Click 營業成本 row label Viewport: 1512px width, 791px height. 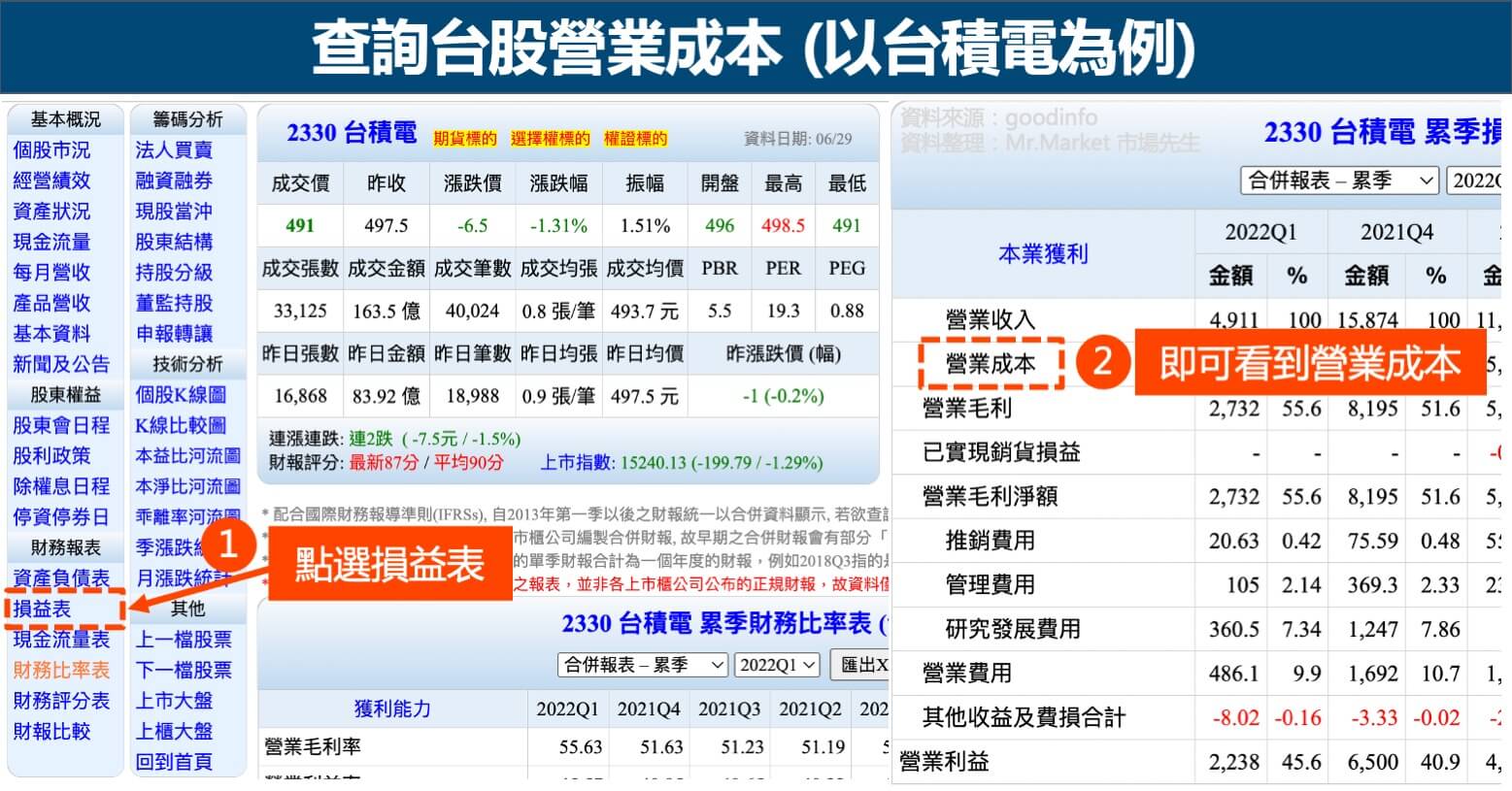tap(991, 364)
